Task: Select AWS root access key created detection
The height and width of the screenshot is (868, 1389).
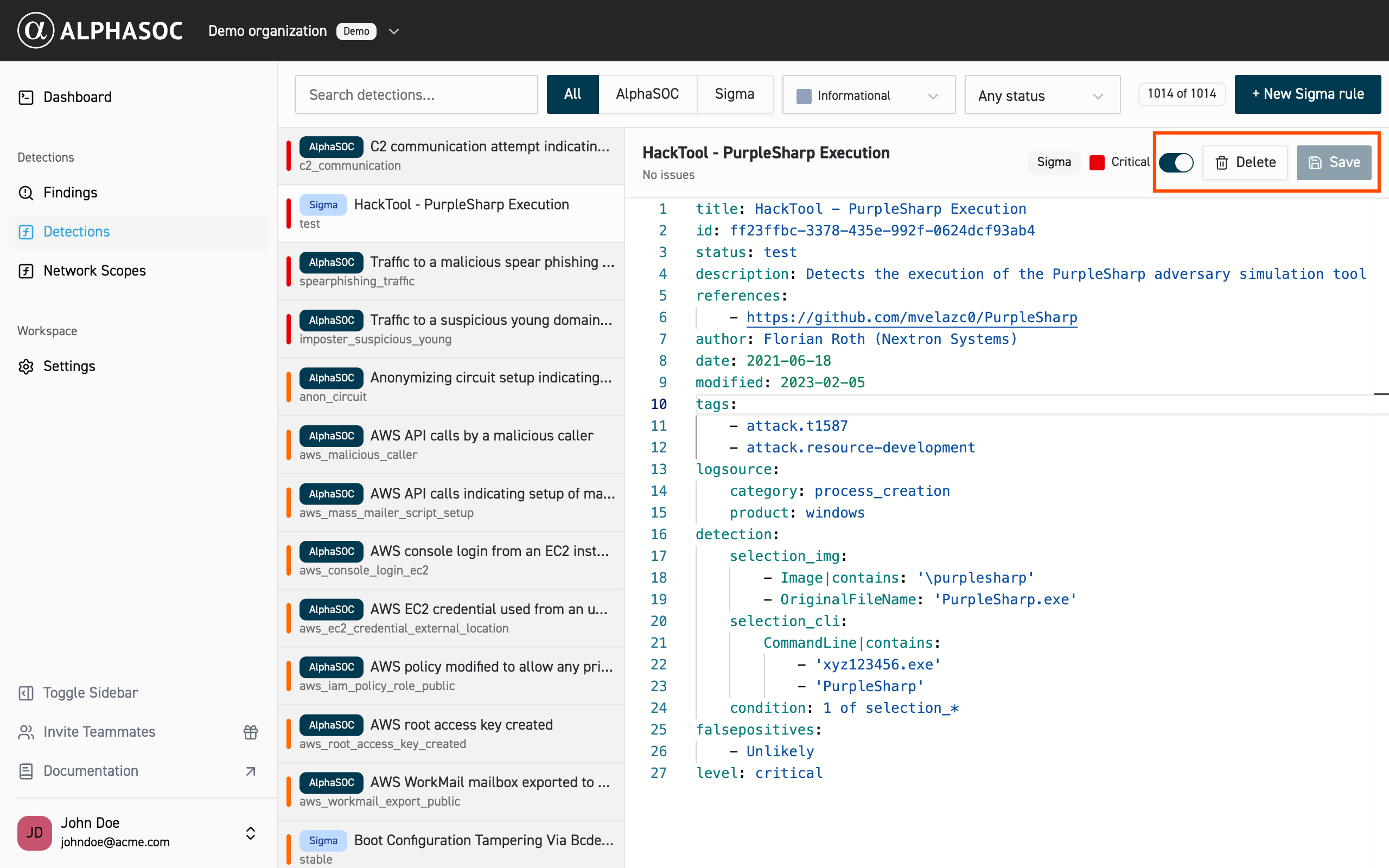Action: (450, 733)
